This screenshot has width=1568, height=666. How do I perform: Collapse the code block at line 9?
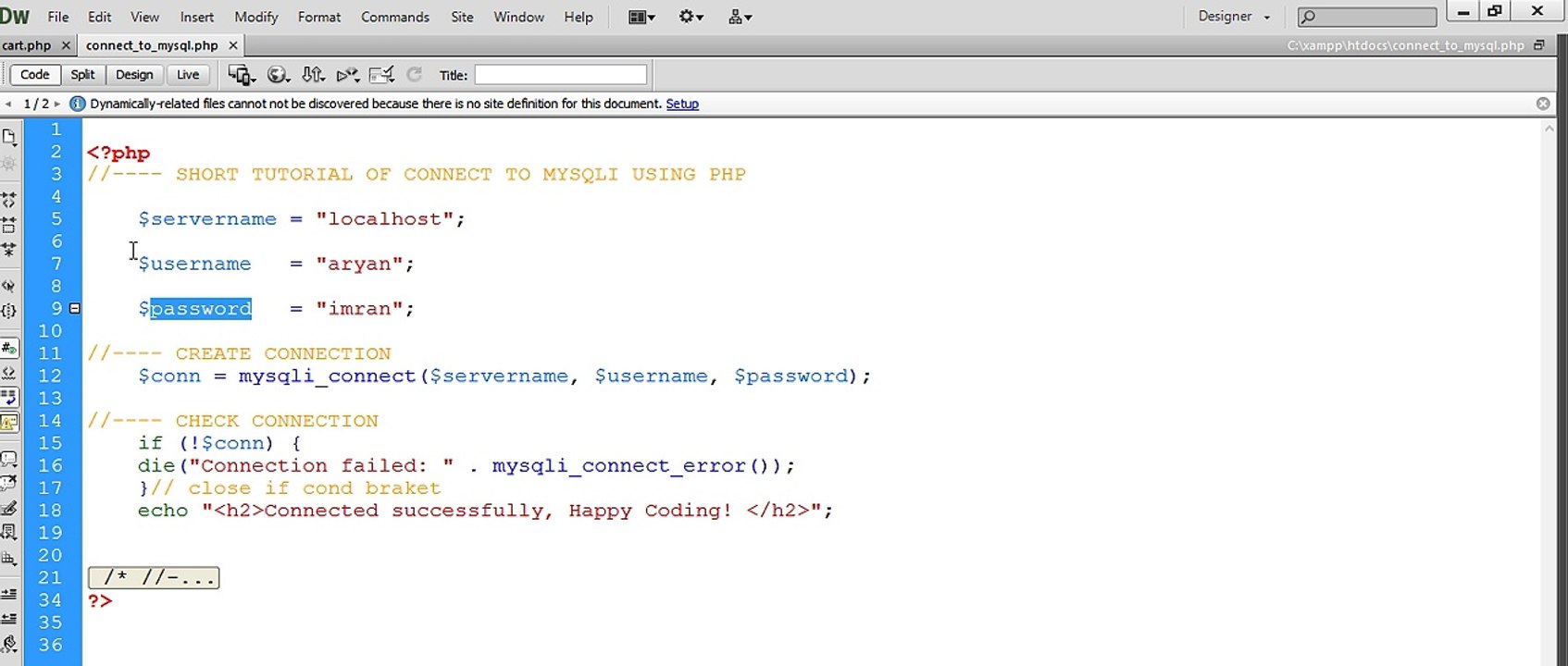pyautogui.click(x=75, y=308)
